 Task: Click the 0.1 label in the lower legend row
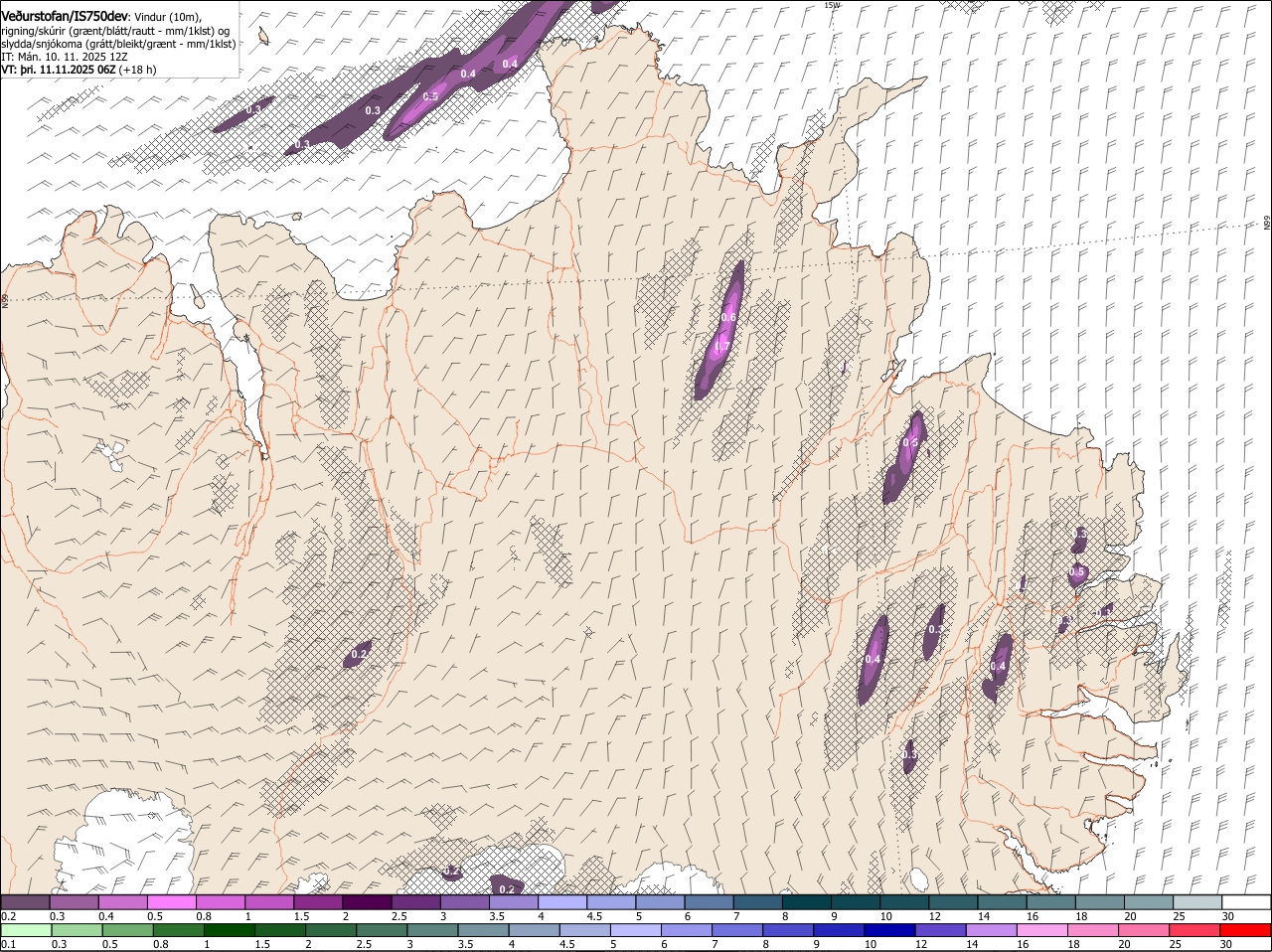click(9, 945)
